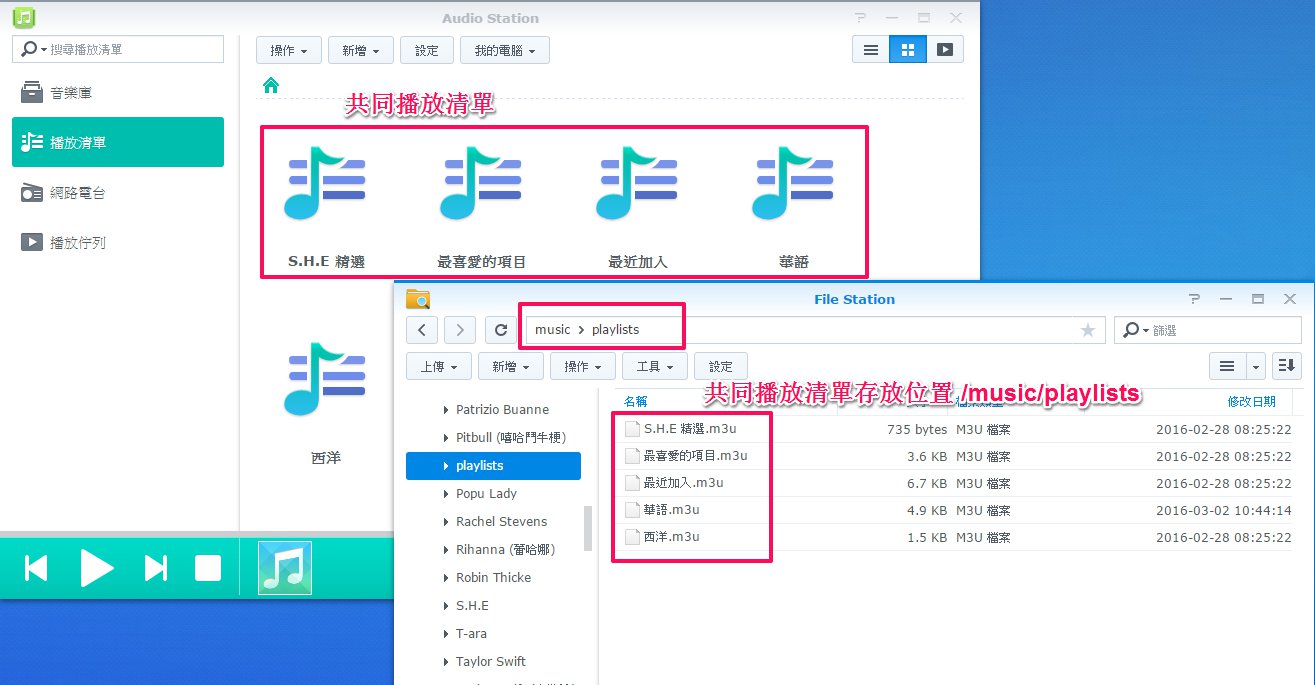Select the Rihanna folder

[x=505, y=550]
